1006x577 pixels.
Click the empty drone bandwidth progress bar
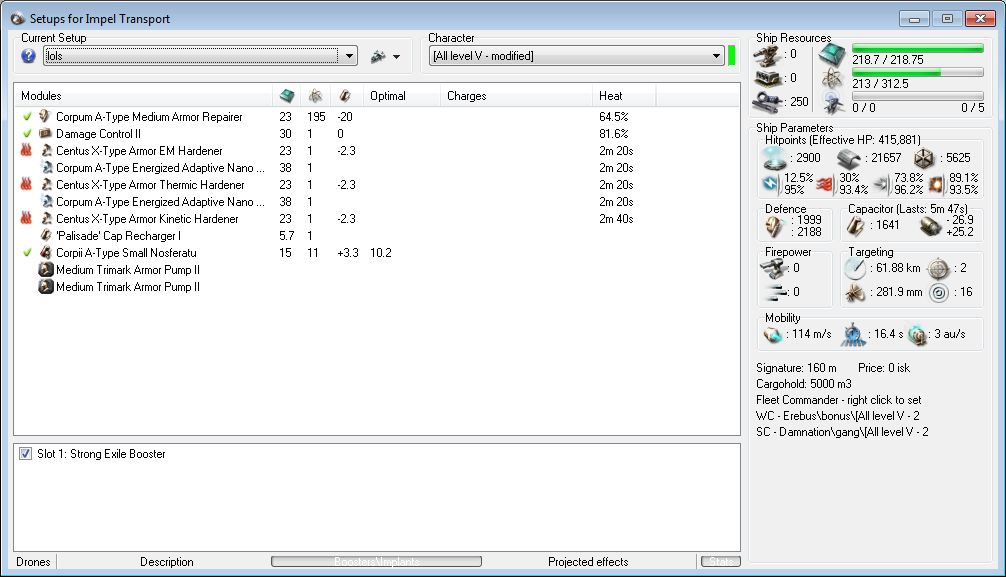click(x=917, y=96)
